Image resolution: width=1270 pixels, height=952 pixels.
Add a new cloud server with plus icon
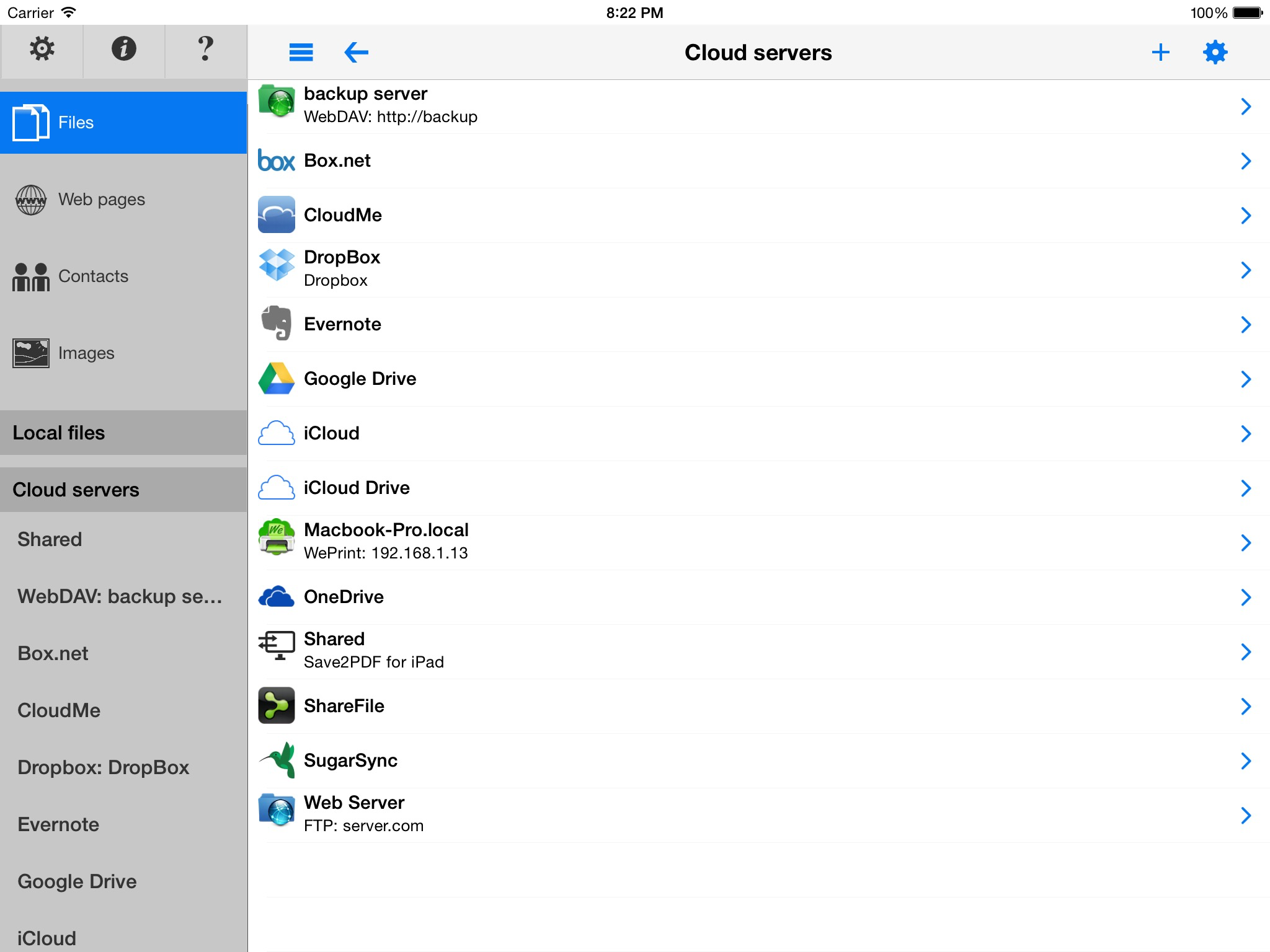1160,53
